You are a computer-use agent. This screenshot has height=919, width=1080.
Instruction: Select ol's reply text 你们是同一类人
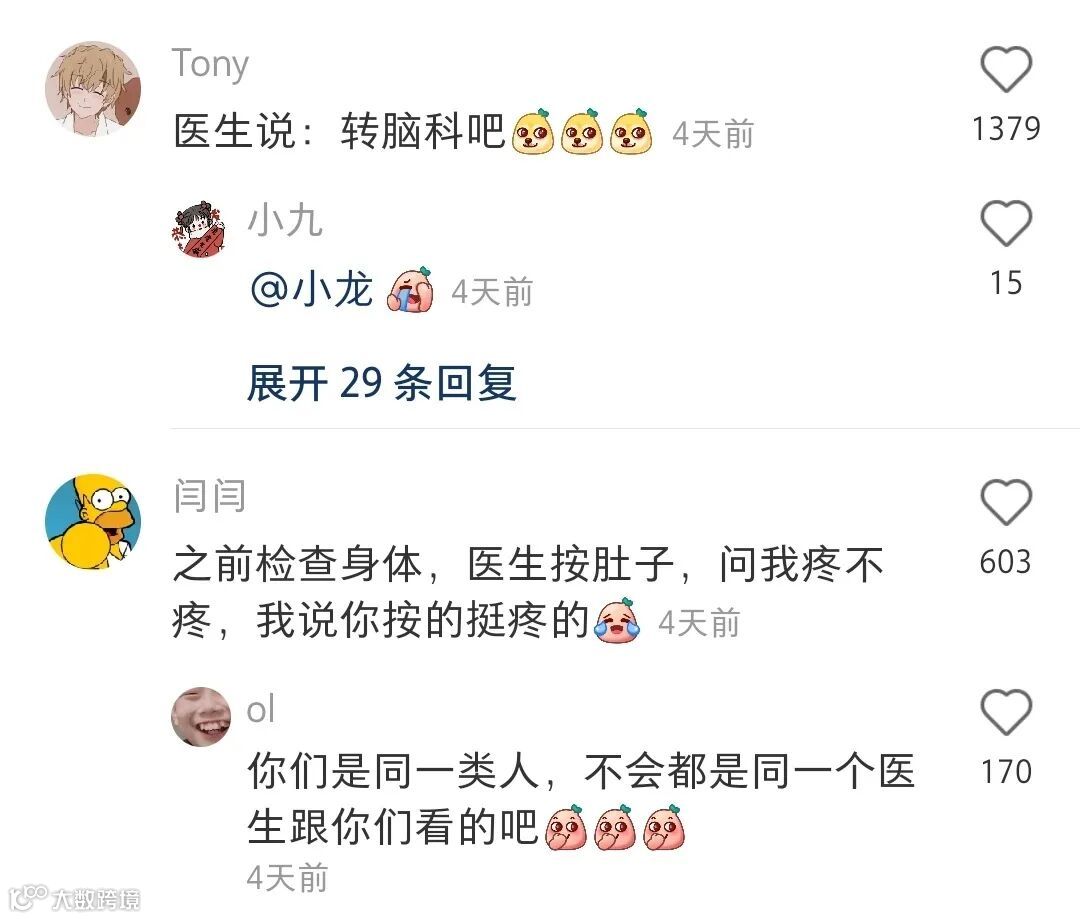point(393,771)
